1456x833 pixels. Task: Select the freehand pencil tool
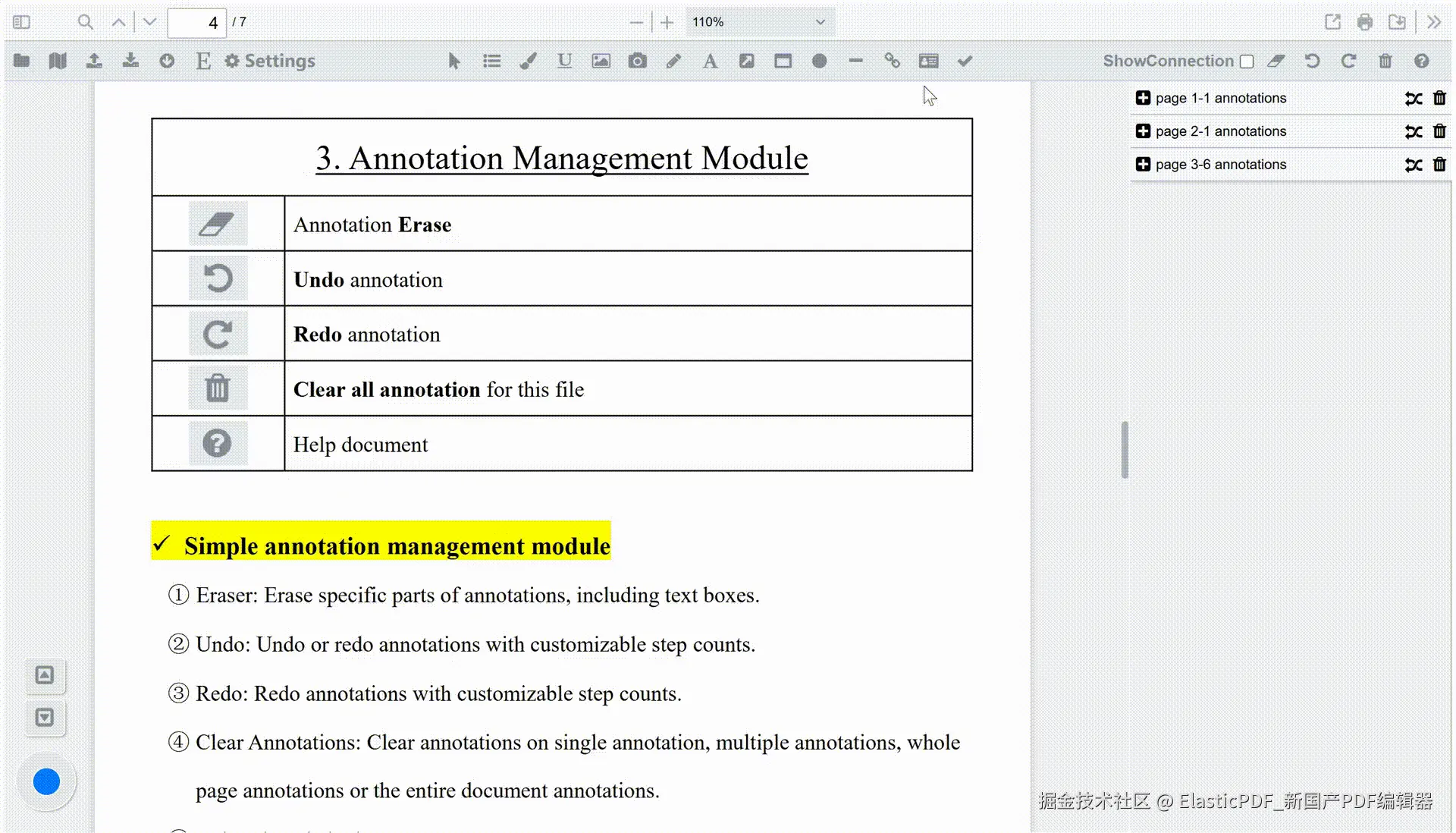673,61
